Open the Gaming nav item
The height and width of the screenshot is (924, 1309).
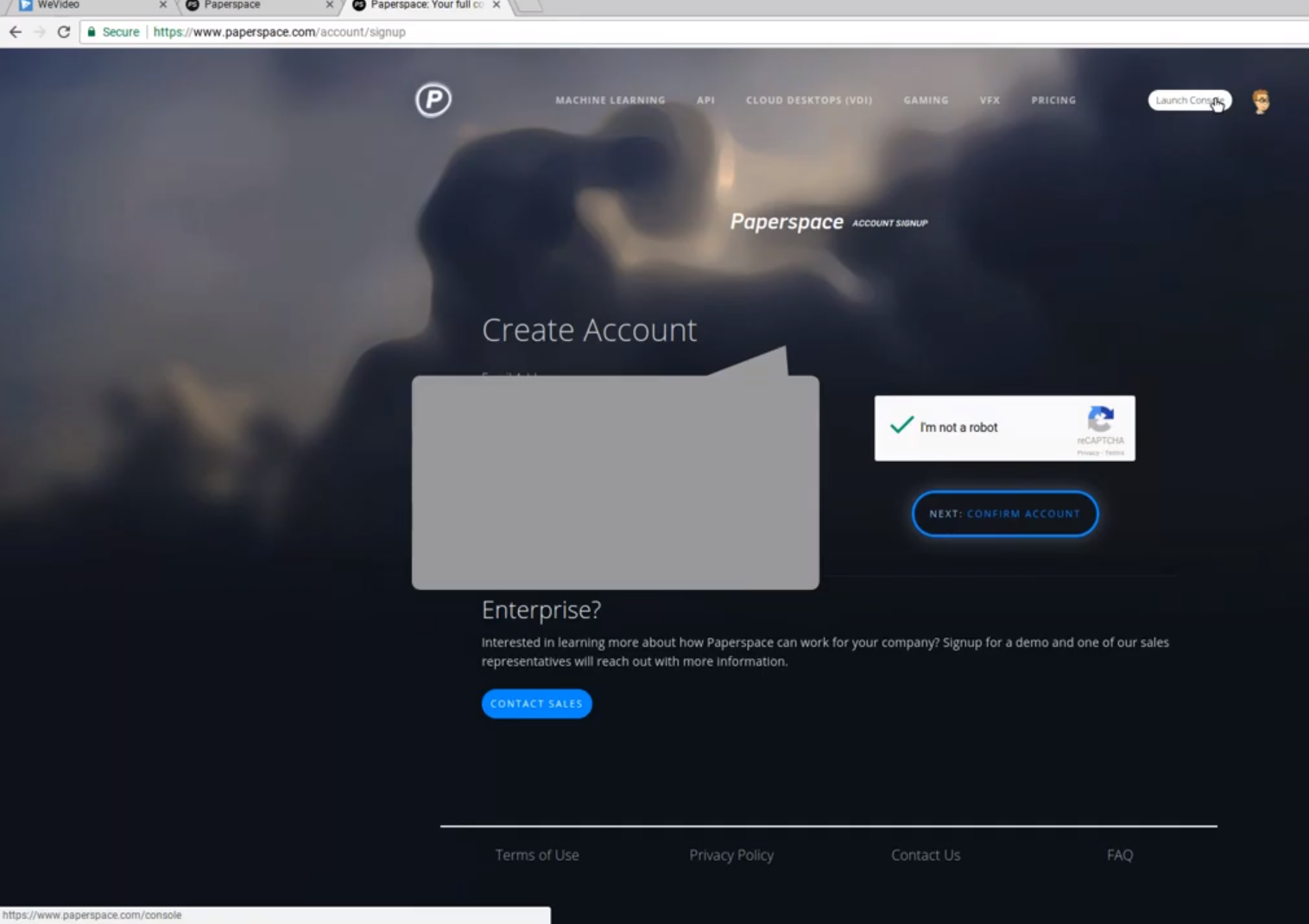(x=926, y=100)
